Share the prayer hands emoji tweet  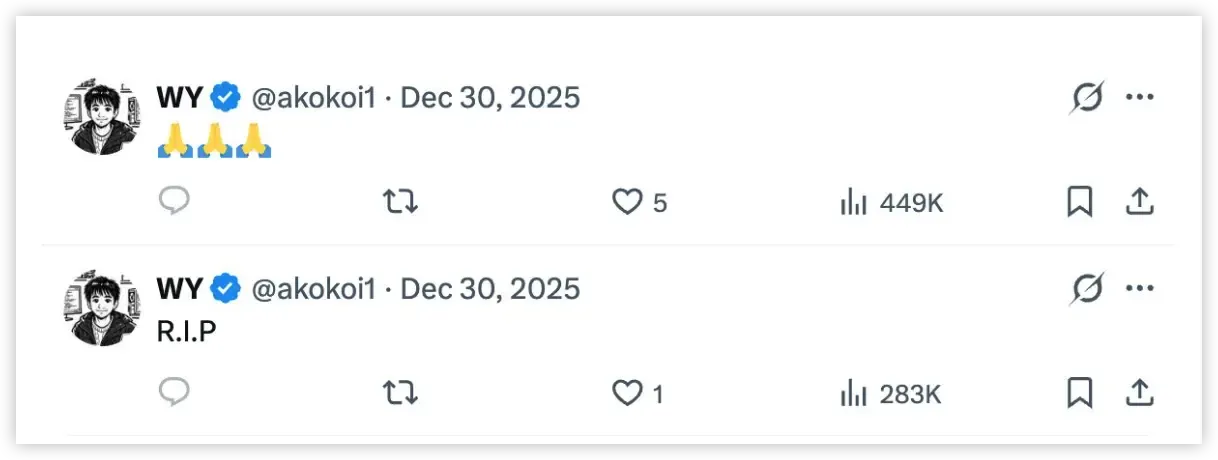(x=1140, y=202)
